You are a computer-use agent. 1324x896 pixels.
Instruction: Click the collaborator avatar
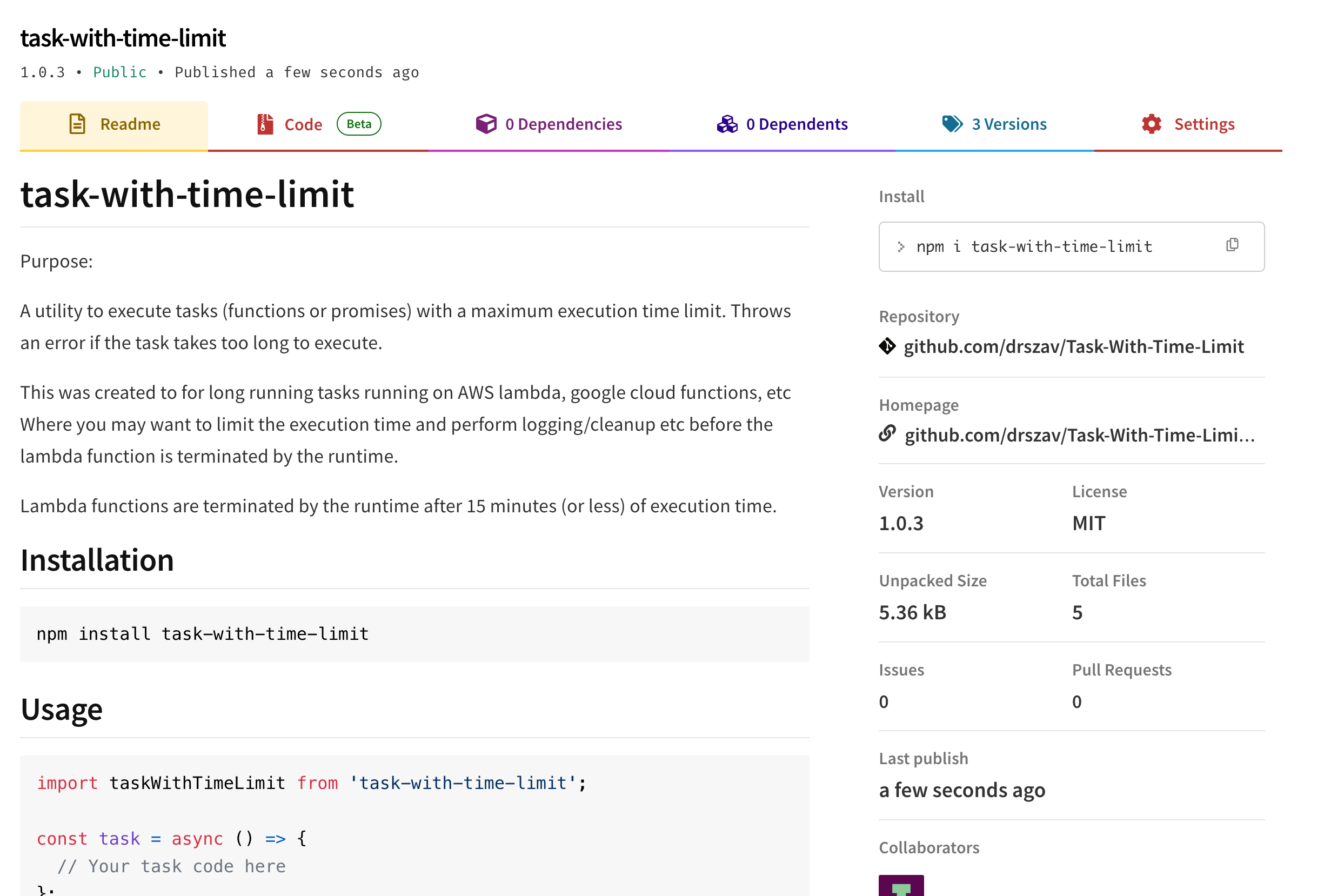(901, 886)
